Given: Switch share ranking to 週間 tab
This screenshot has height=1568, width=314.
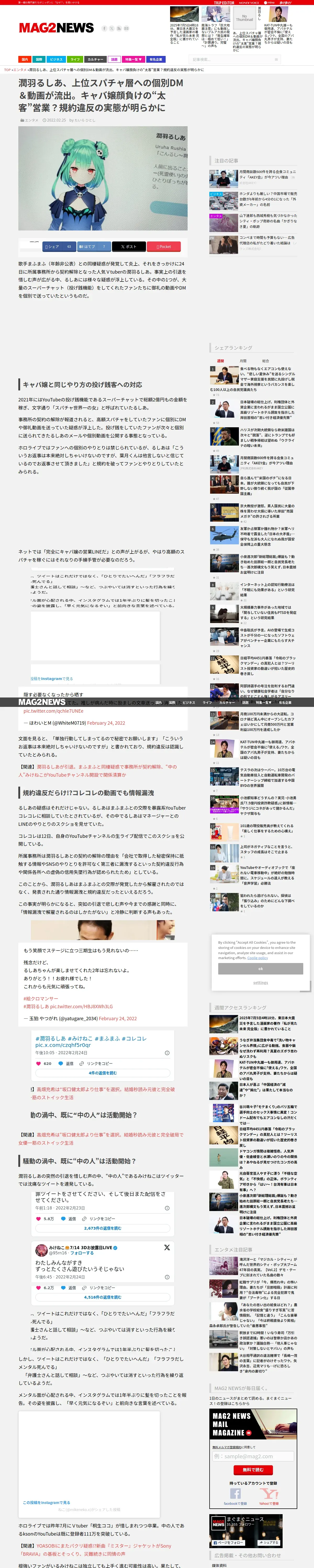Looking at the screenshot, I should point(220,360).
